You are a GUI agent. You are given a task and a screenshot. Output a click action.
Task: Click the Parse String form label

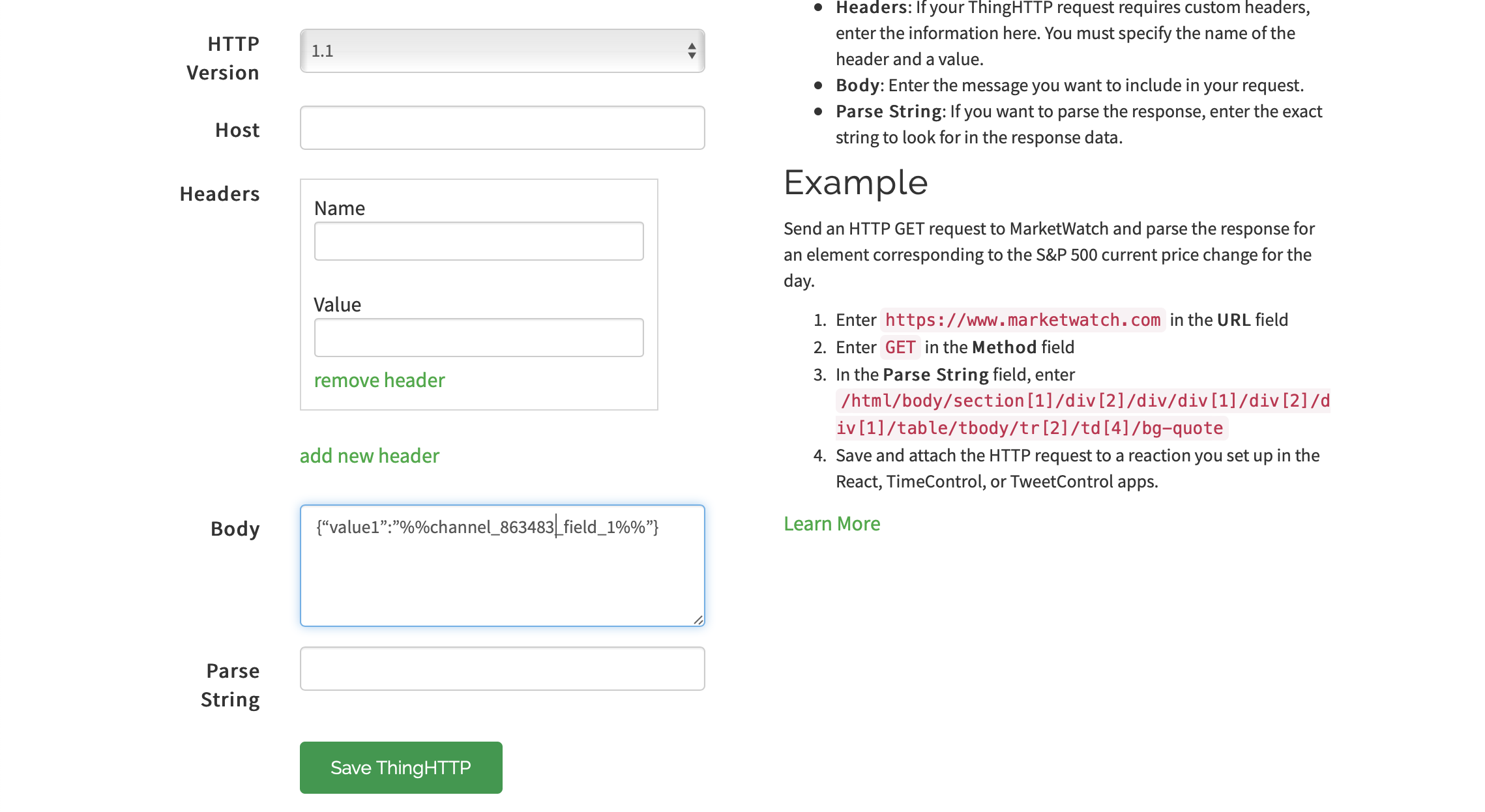[231, 685]
